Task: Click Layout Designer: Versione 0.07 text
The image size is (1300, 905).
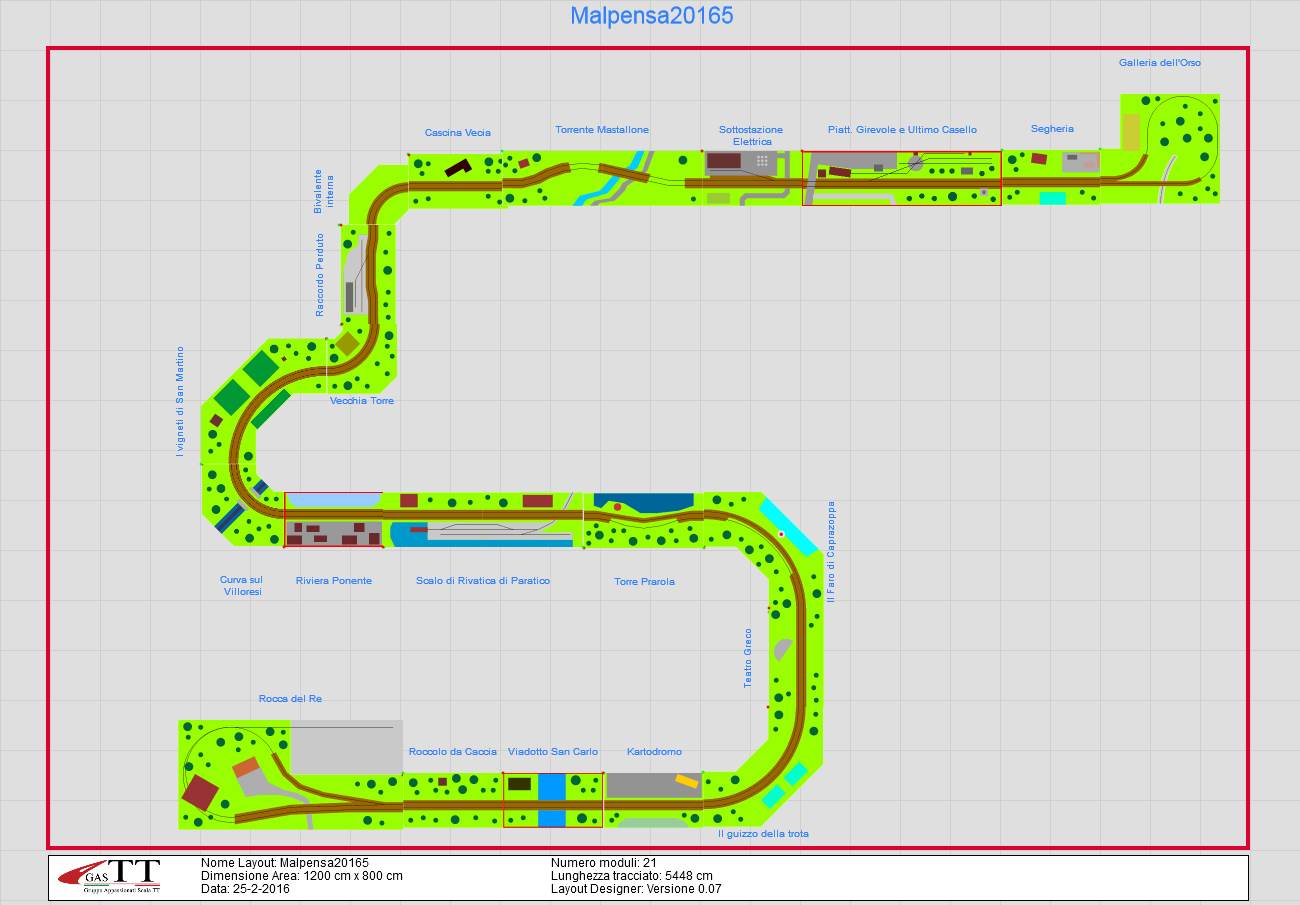Action: pos(636,889)
